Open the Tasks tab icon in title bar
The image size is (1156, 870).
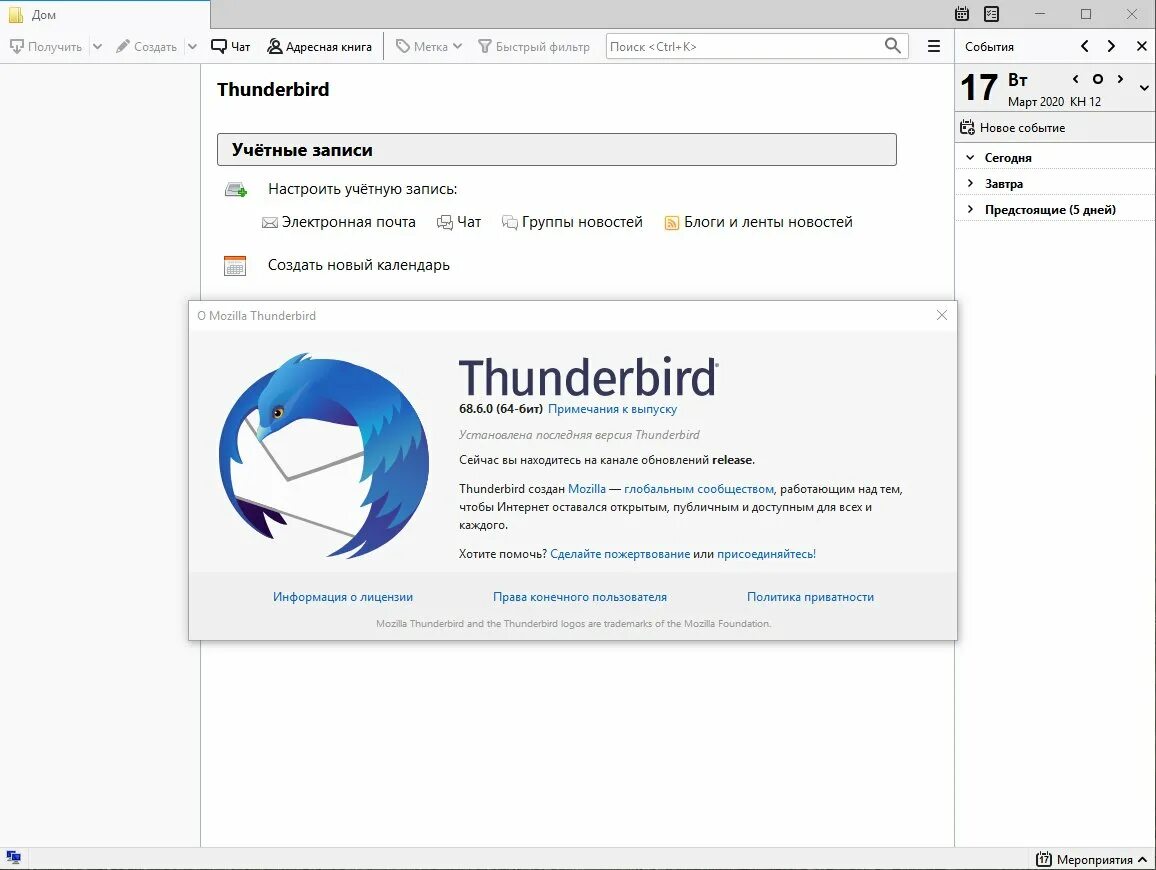pyautogui.click(x=992, y=14)
